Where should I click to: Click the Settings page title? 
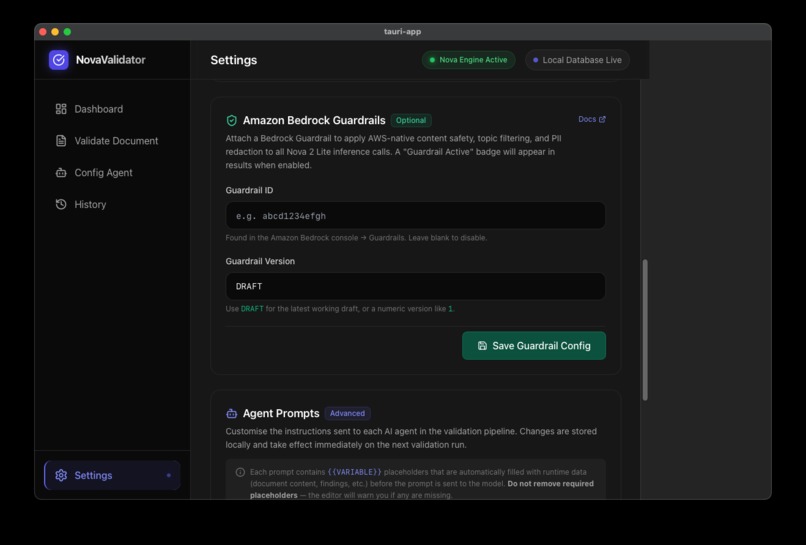click(x=233, y=60)
